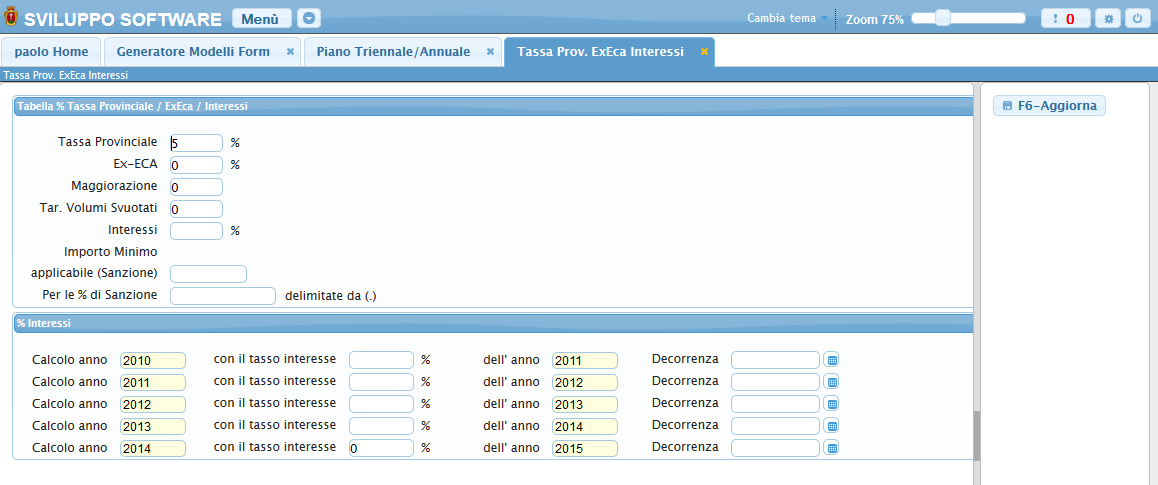Focus the Importo Minimo applicabile (Sanzione) field
The height and width of the screenshot is (485, 1158).
[208, 274]
